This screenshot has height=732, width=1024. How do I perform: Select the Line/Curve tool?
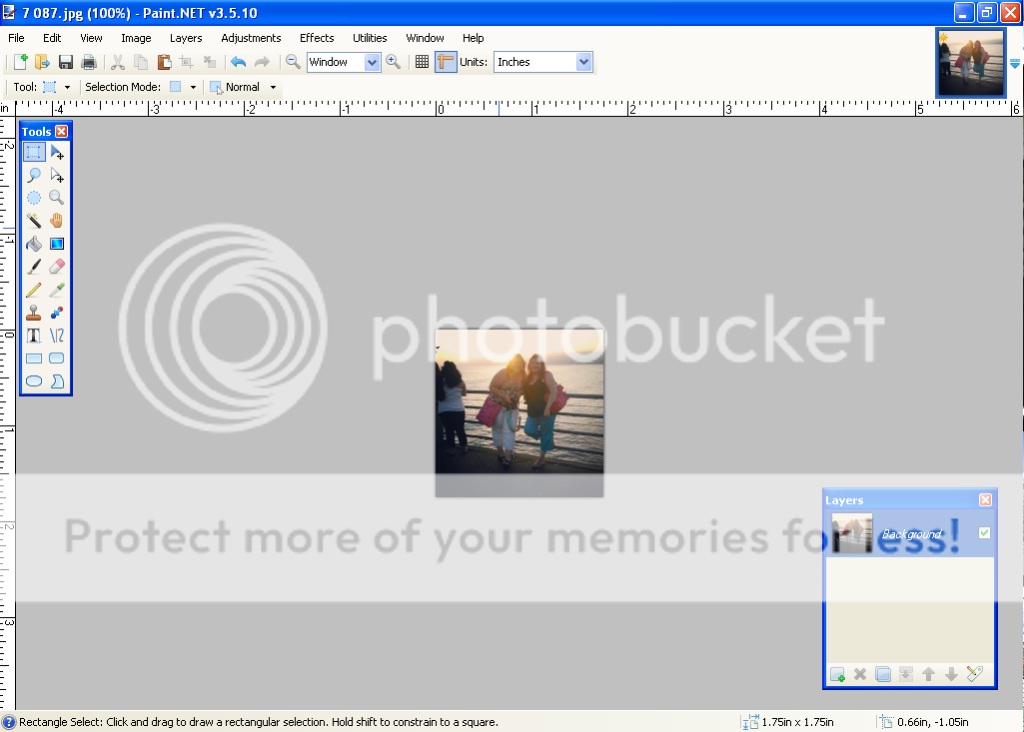pos(57,336)
